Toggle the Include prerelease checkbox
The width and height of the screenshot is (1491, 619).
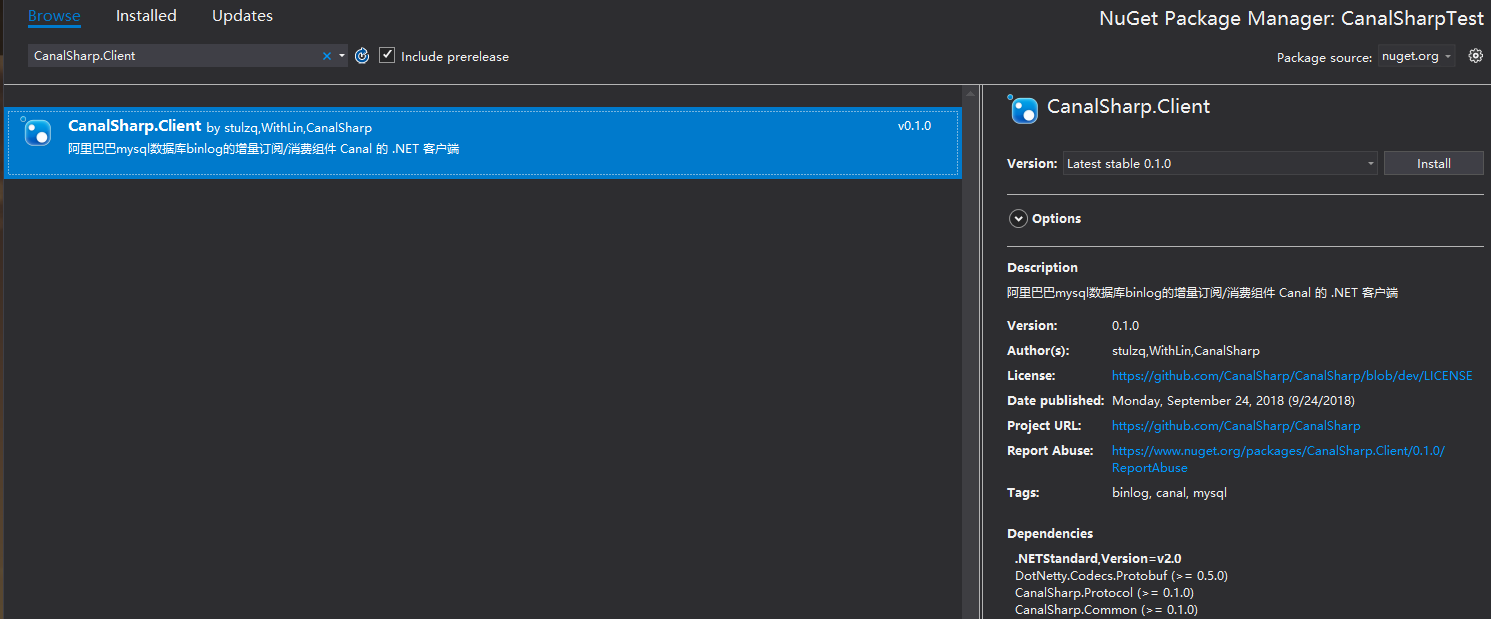point(388,56)
